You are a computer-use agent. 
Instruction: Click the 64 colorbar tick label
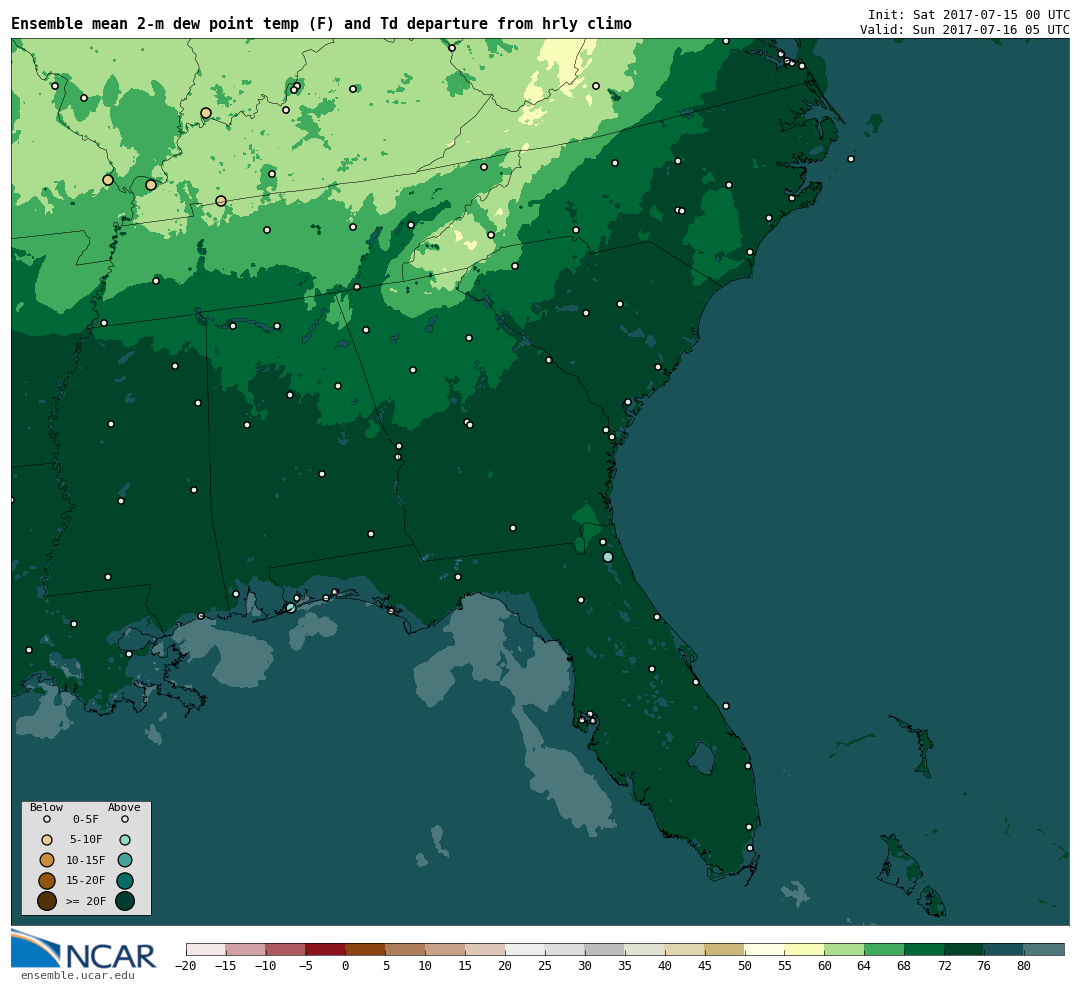(864, 966)
